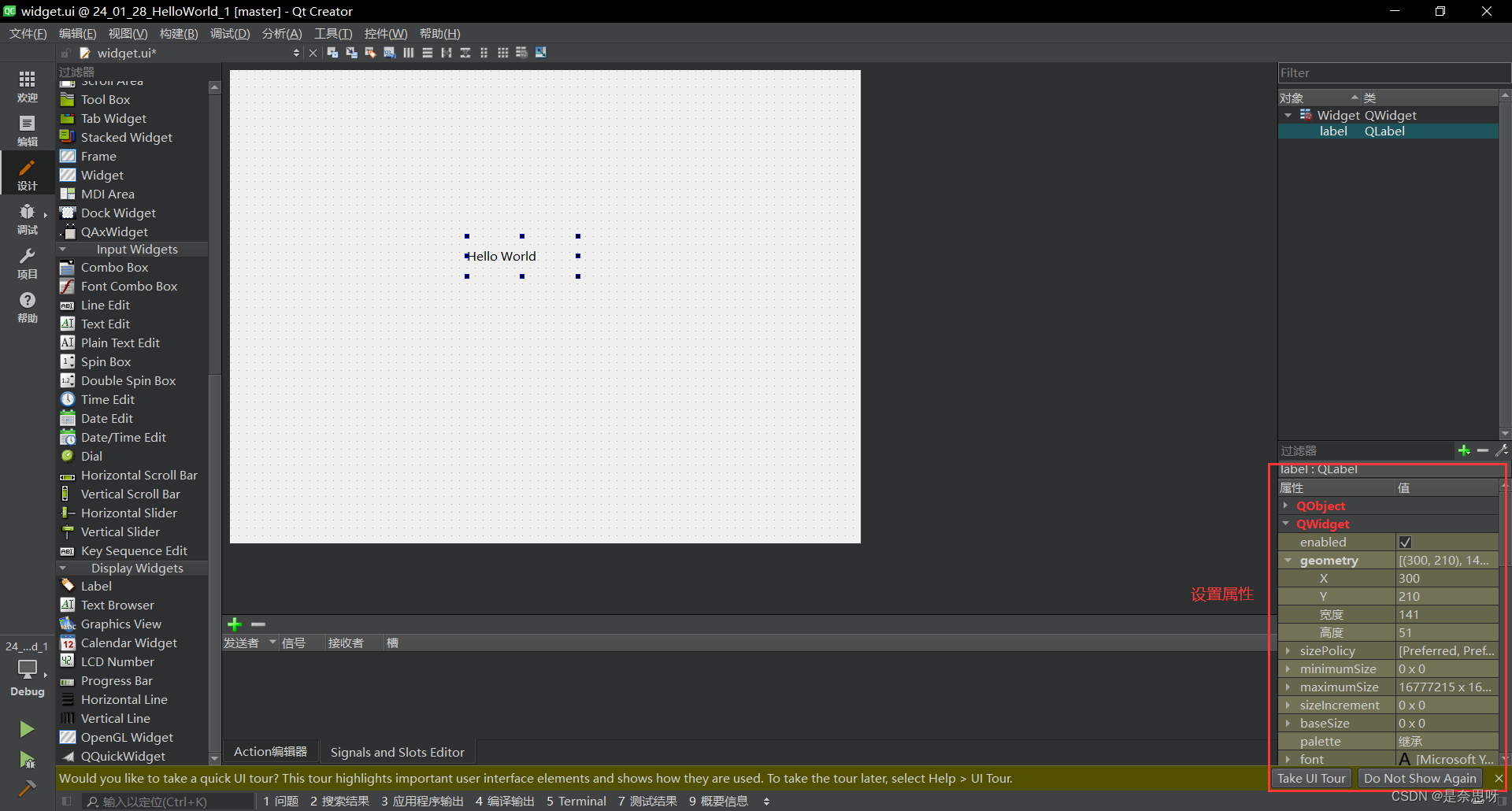Select the Edit Tab Order icon

coord(389,53)
